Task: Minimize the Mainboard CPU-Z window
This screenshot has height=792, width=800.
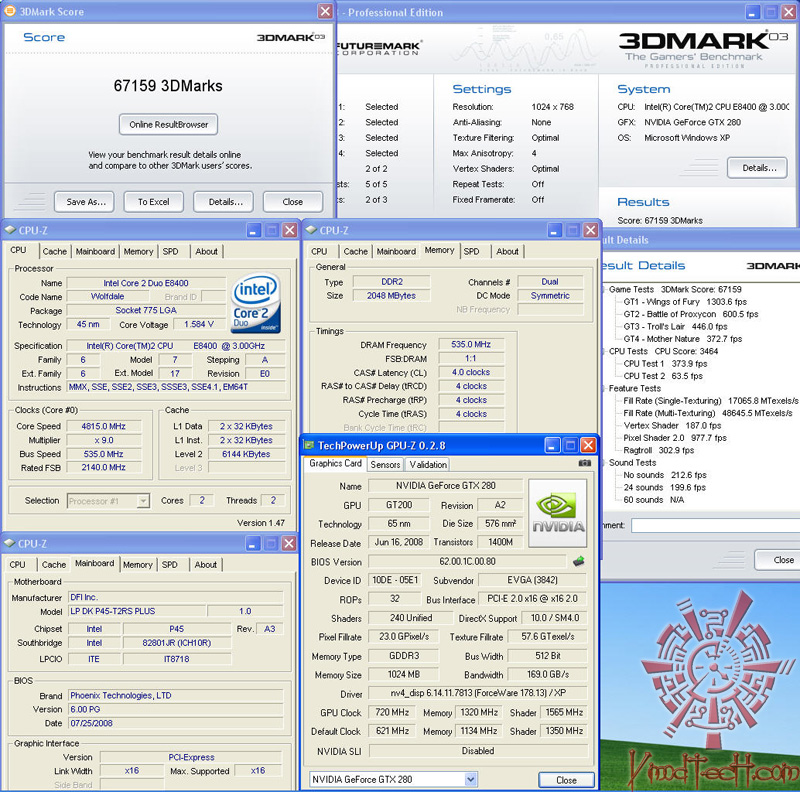Action: point(253,543)
